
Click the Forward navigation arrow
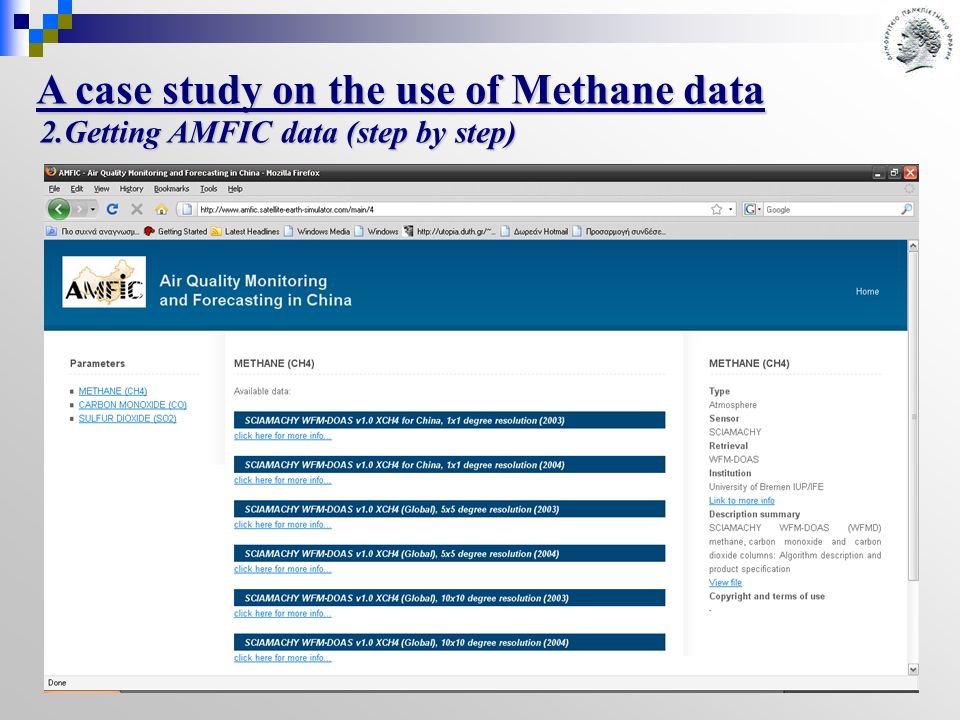80,209
